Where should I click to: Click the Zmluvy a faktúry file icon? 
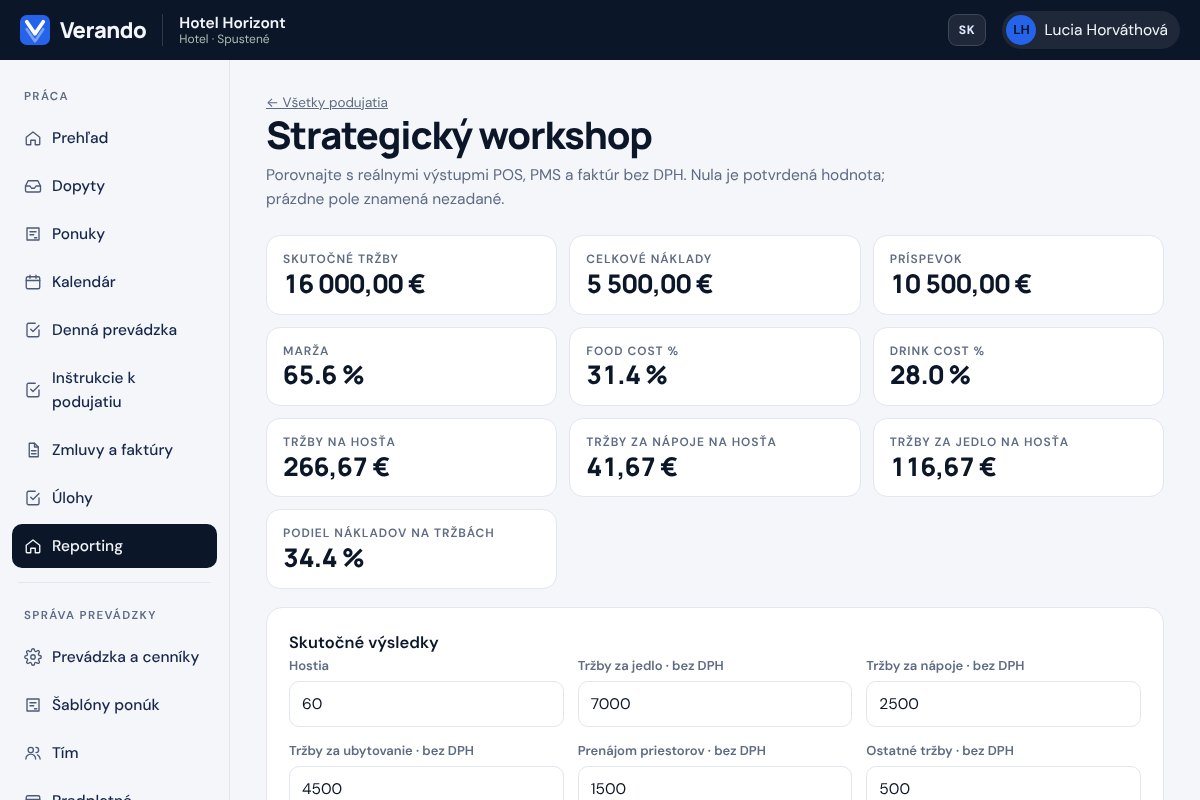pyautogui.click(x=33, y=450)
